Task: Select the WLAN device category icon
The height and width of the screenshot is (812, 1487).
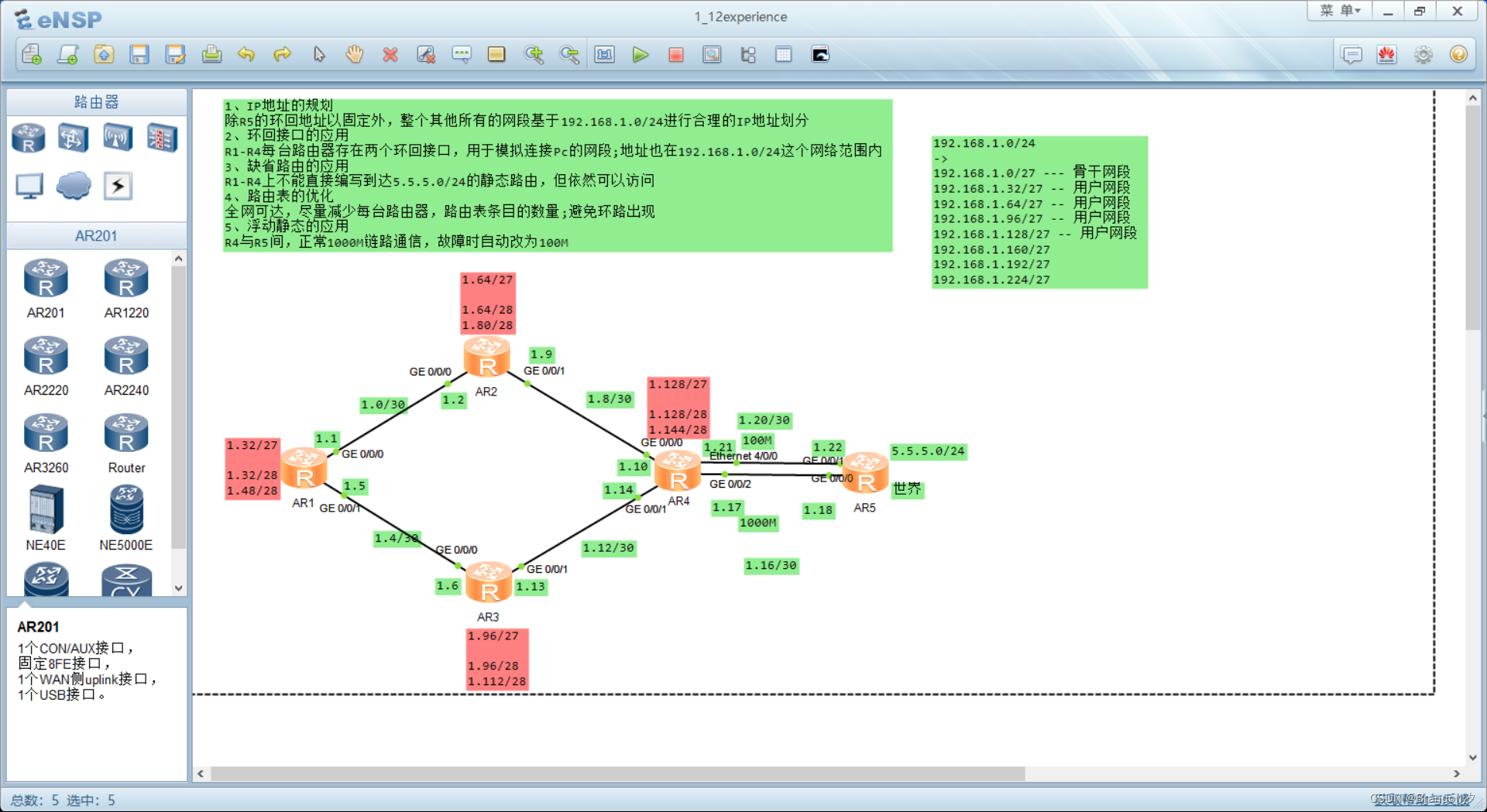Action: (117, 139)
